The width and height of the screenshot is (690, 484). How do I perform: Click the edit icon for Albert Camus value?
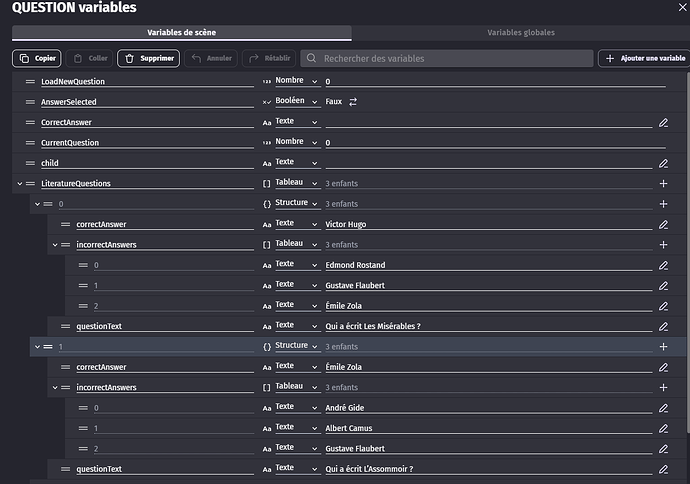pos(663,428)
